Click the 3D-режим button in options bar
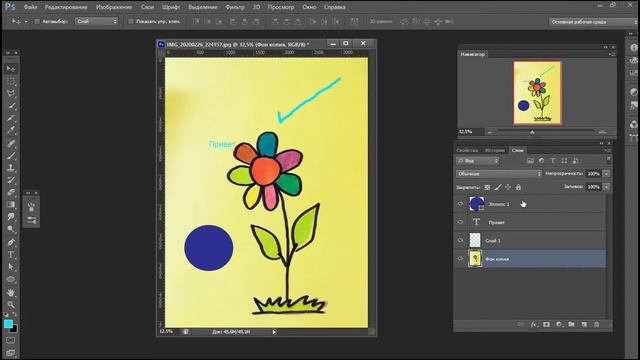 tap(381, 21)
